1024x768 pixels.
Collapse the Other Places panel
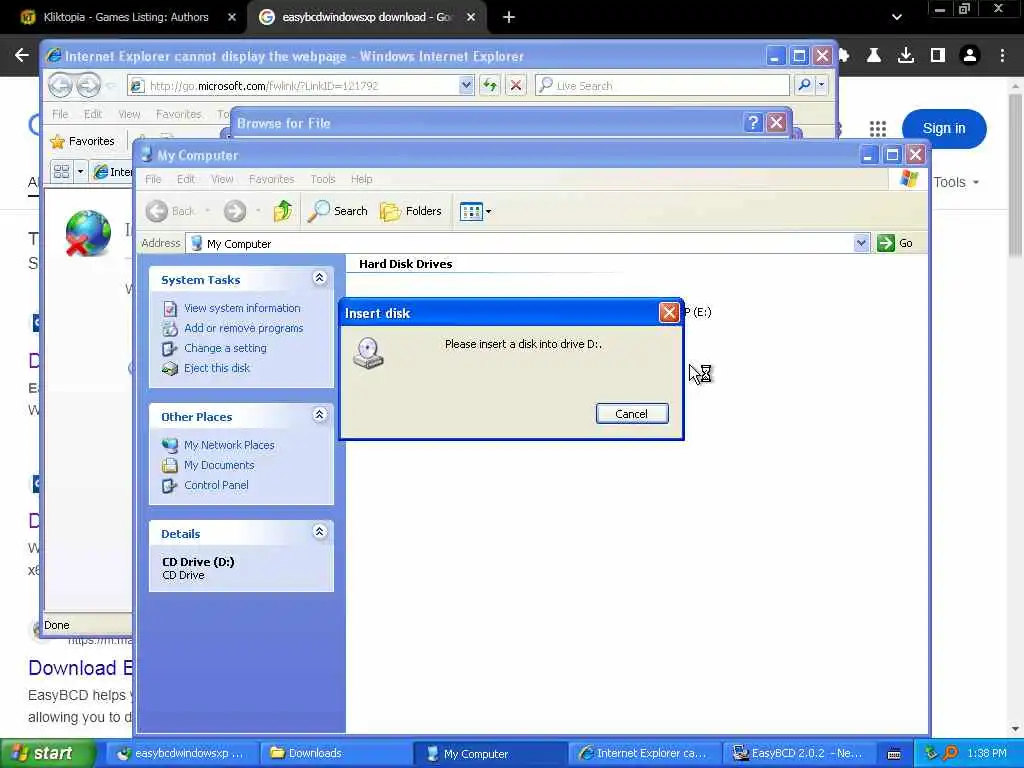click(x=319, y=415)
